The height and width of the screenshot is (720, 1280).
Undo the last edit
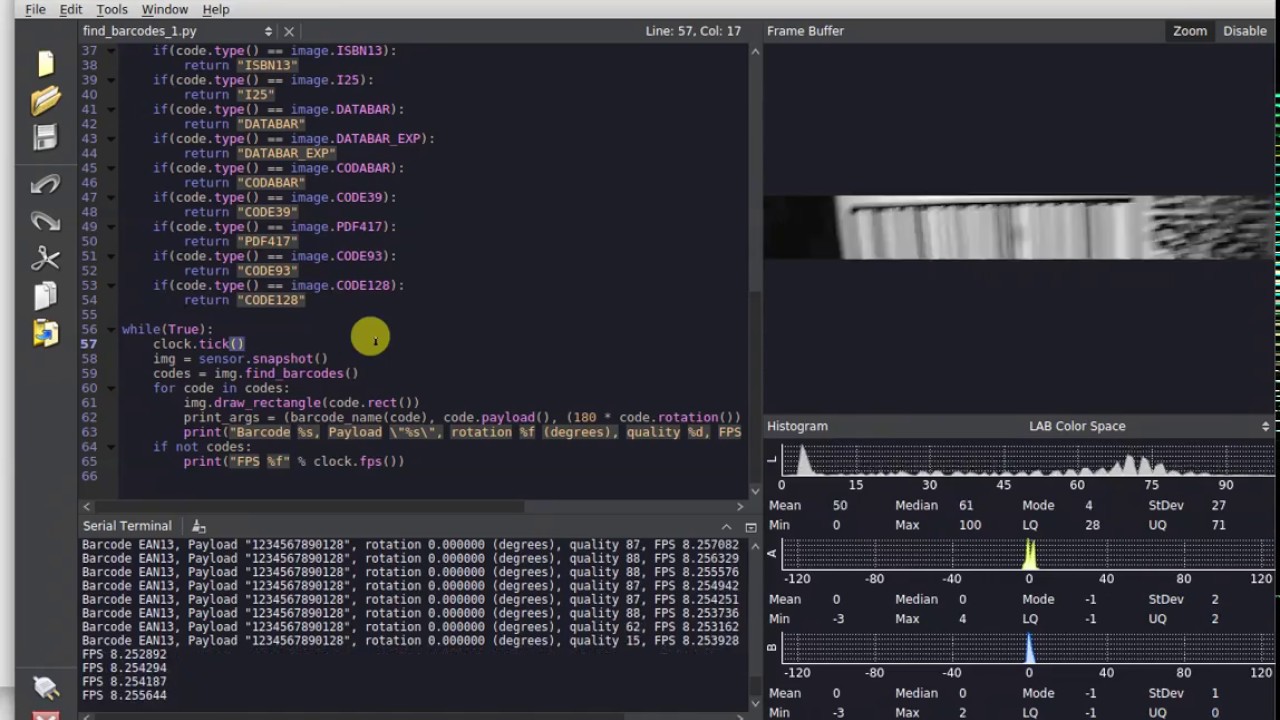pyautogui.click(x=45, y=184)
